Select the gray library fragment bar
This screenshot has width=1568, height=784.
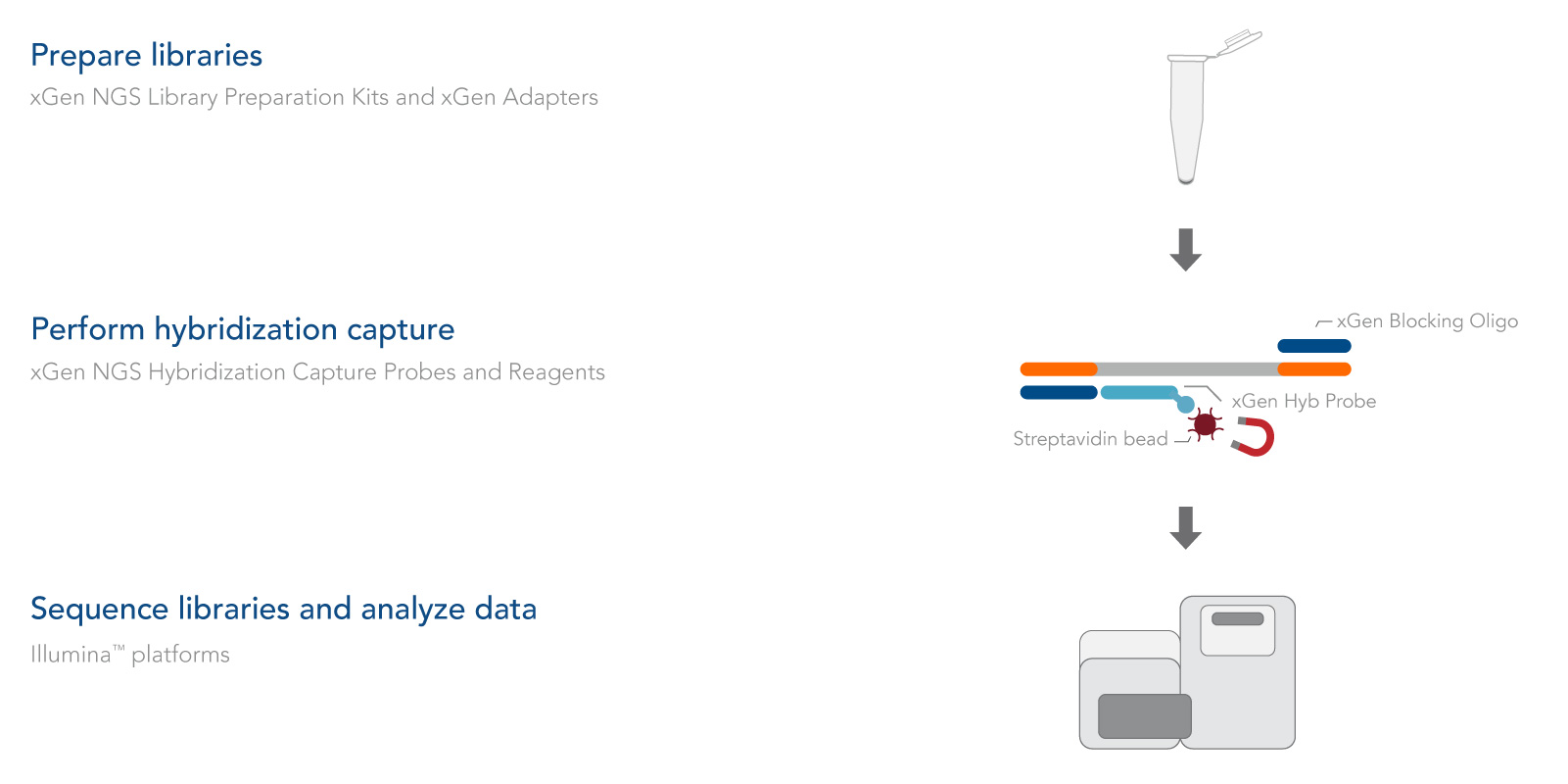tap(1187, 369)
